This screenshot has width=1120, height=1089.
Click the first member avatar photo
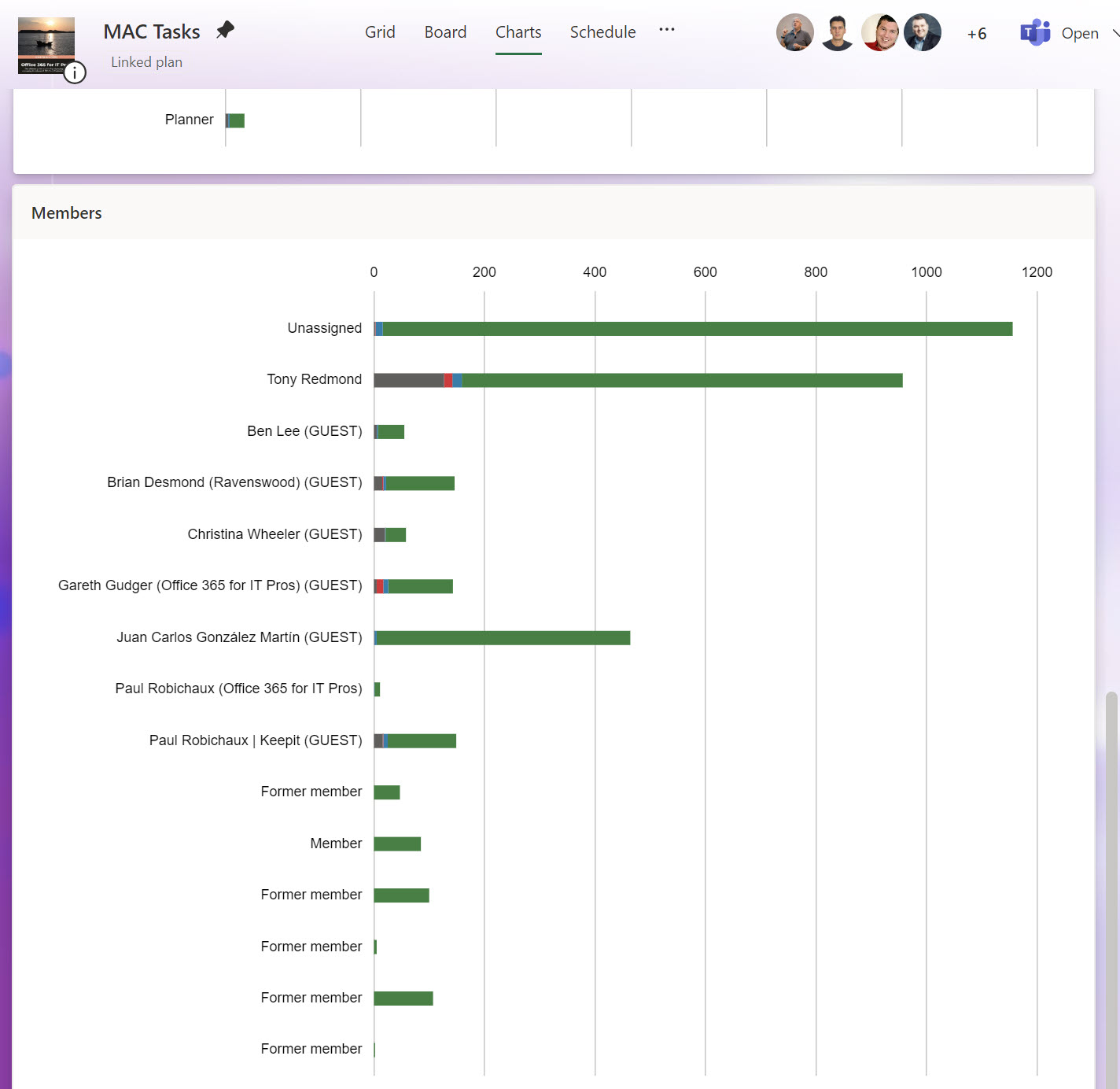[794, 33]
